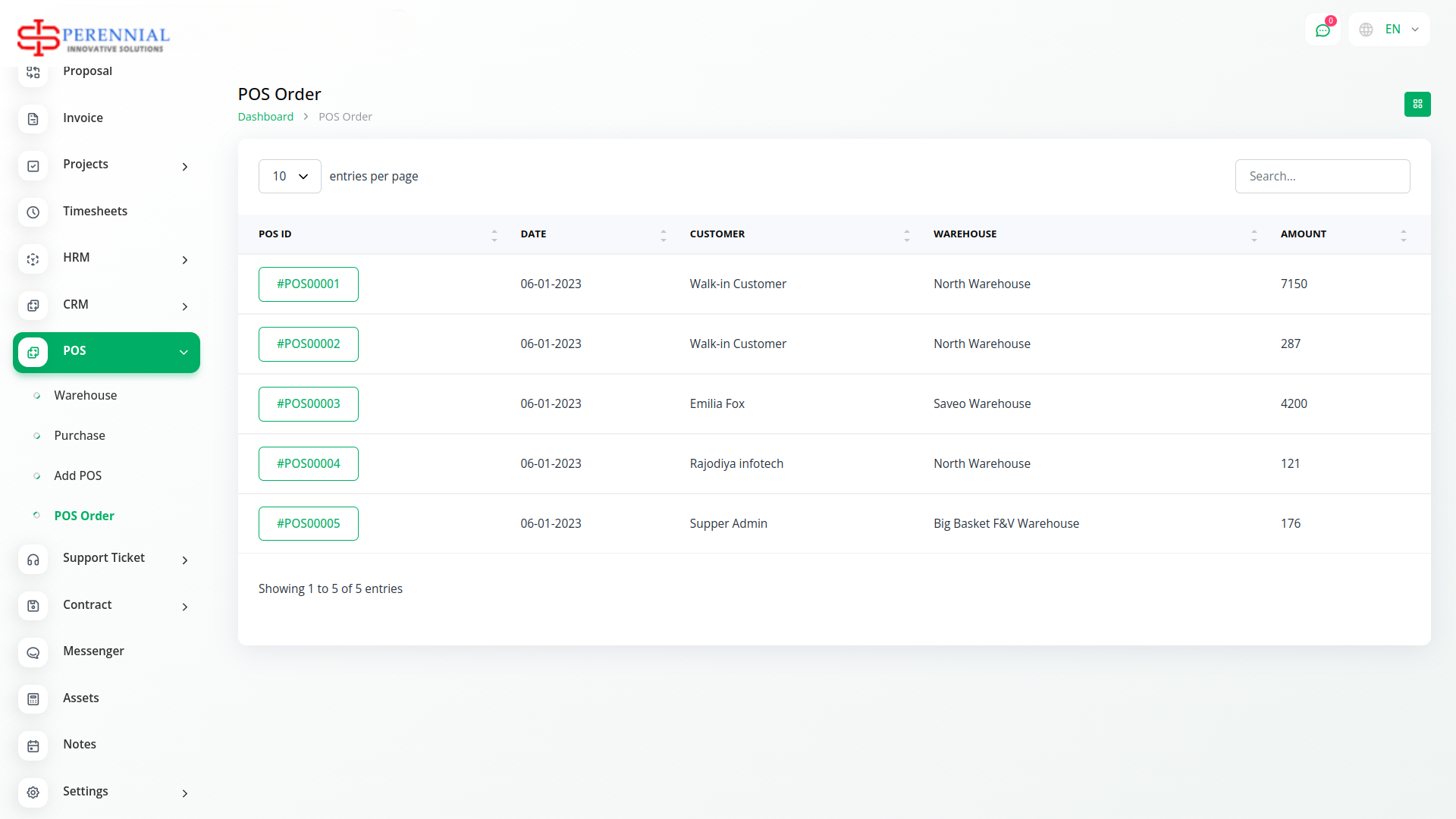
Task: Click the Timesheets clock icon
Action: click(x=33, y=212)
